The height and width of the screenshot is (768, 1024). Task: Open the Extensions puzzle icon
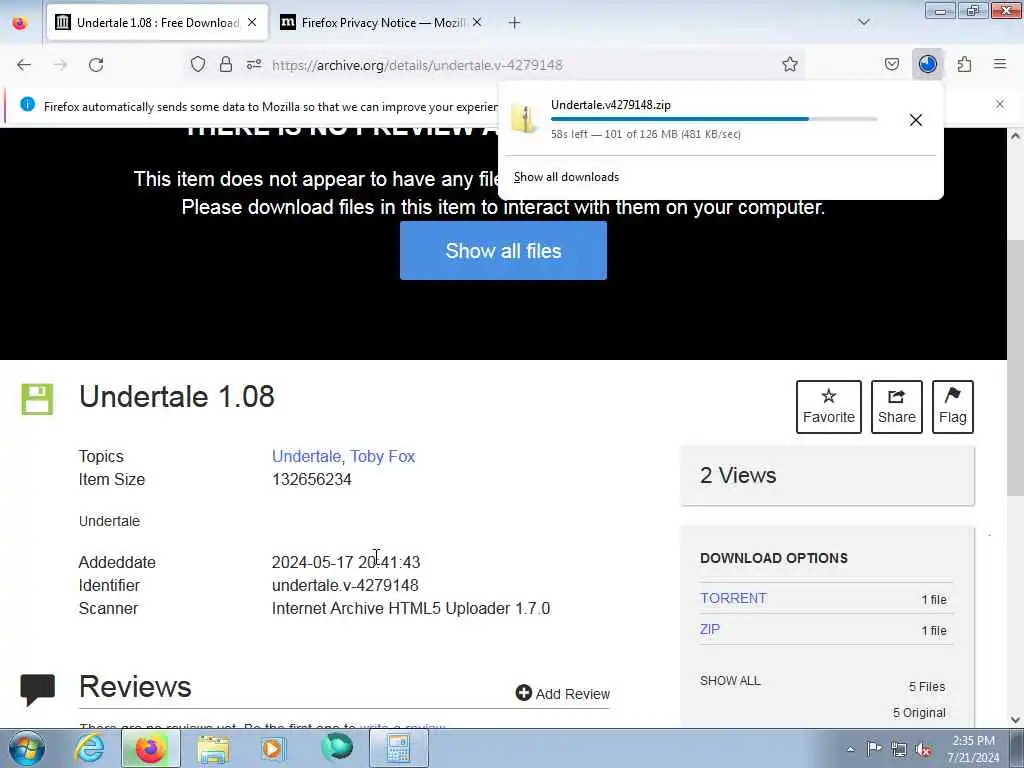964,64
